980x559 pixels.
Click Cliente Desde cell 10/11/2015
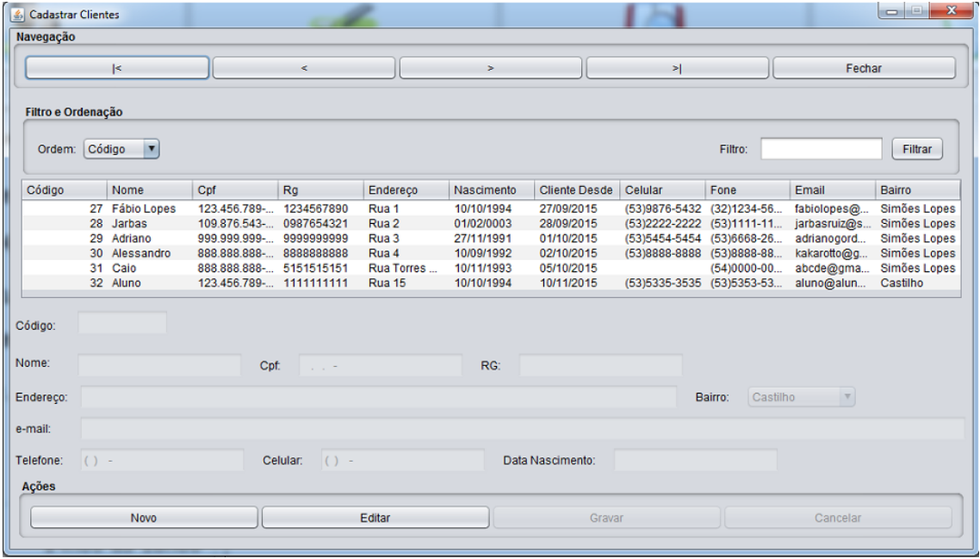click(x=578, y=283)
